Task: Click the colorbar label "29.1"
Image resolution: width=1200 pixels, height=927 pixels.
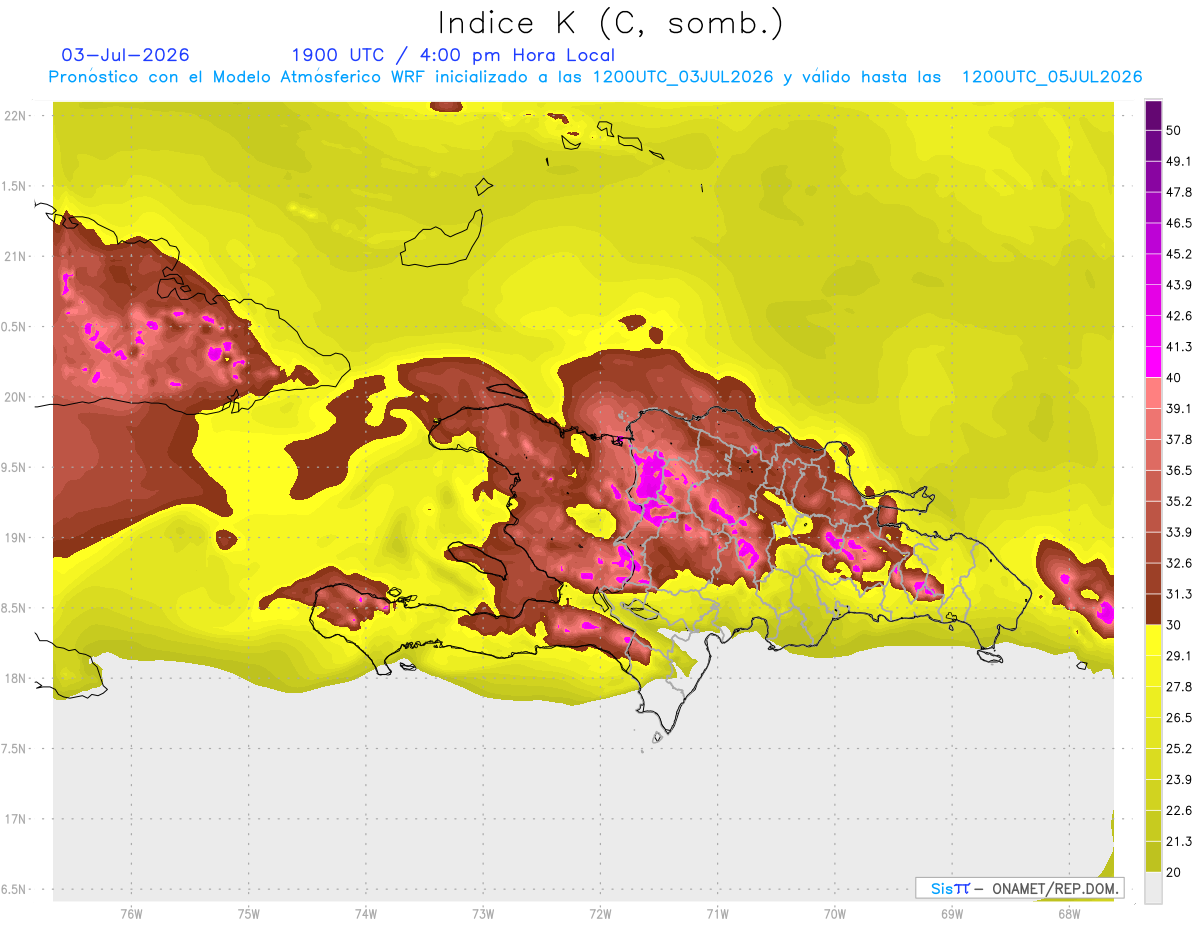Action: click(1179, 656)
